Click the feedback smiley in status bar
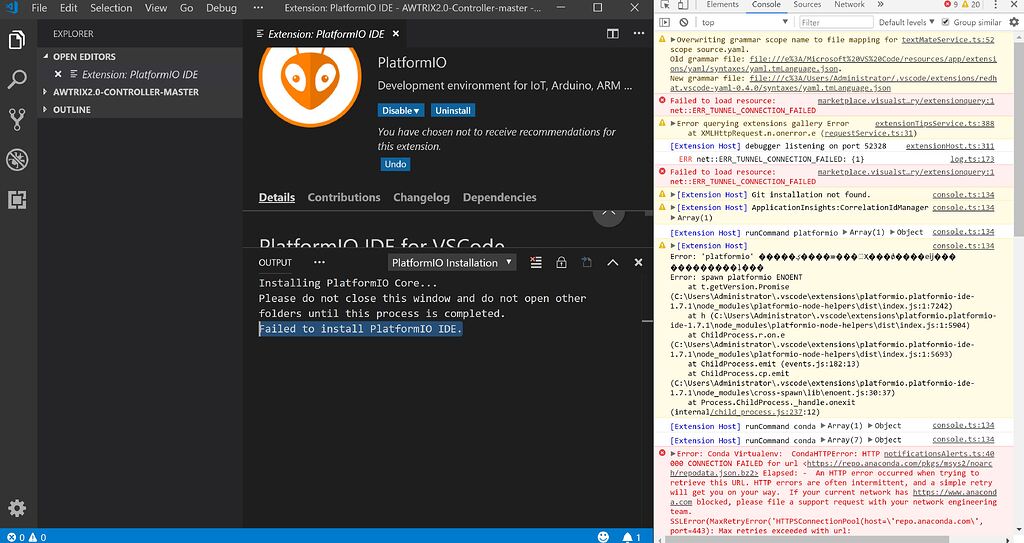 tap(603, 537)
